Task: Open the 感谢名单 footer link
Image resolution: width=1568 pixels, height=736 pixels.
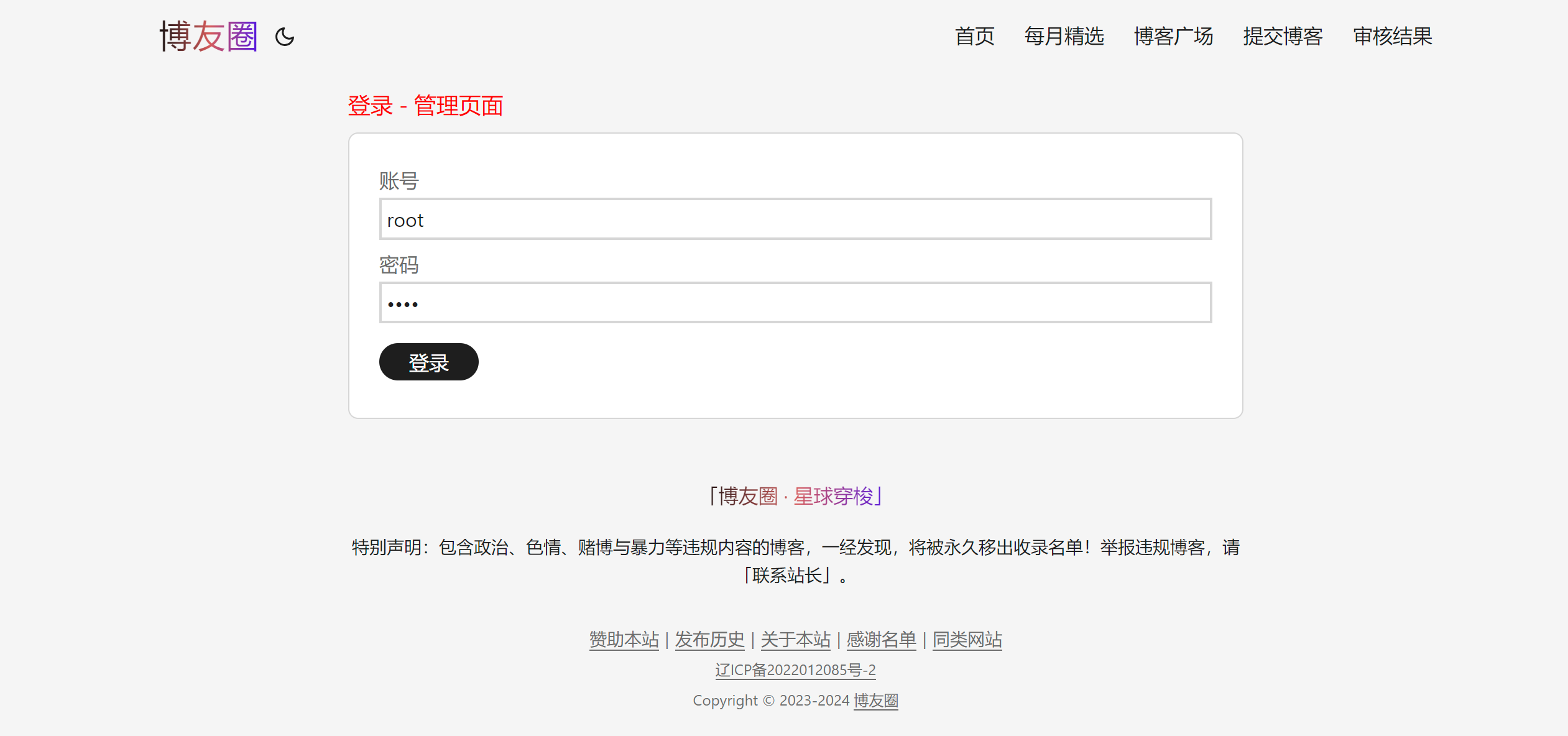Action: pyautogui.click(x=881, y=640)
